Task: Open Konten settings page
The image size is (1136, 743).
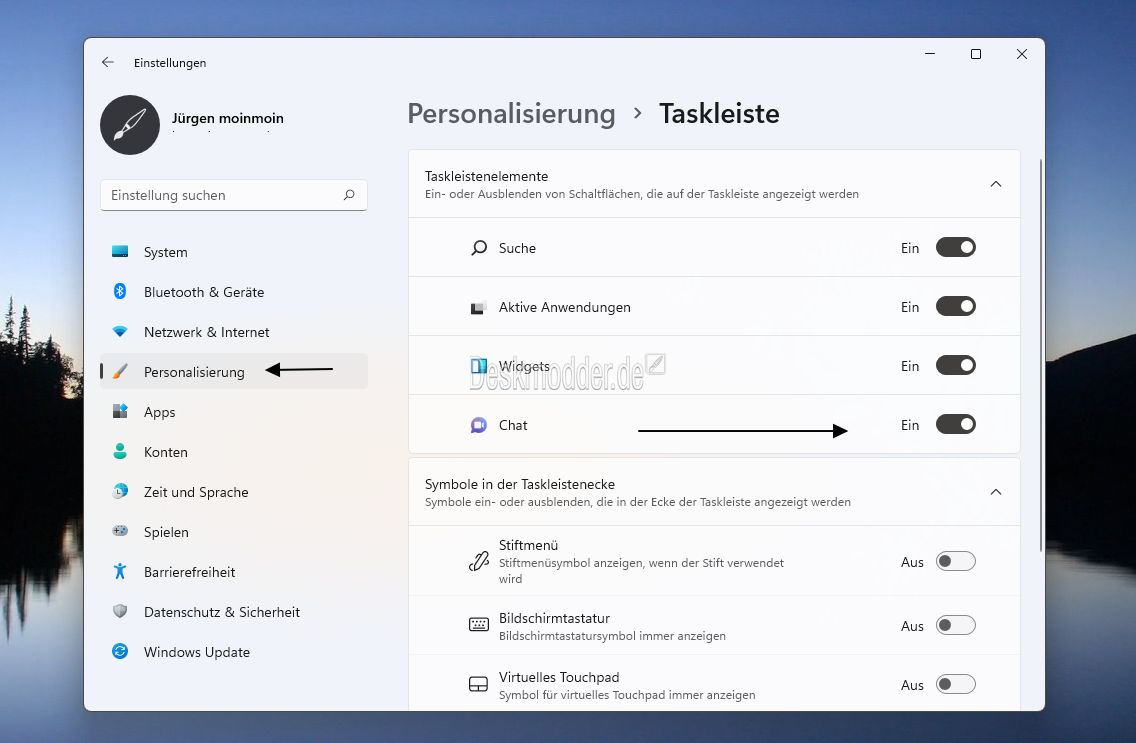Action: 233,451
